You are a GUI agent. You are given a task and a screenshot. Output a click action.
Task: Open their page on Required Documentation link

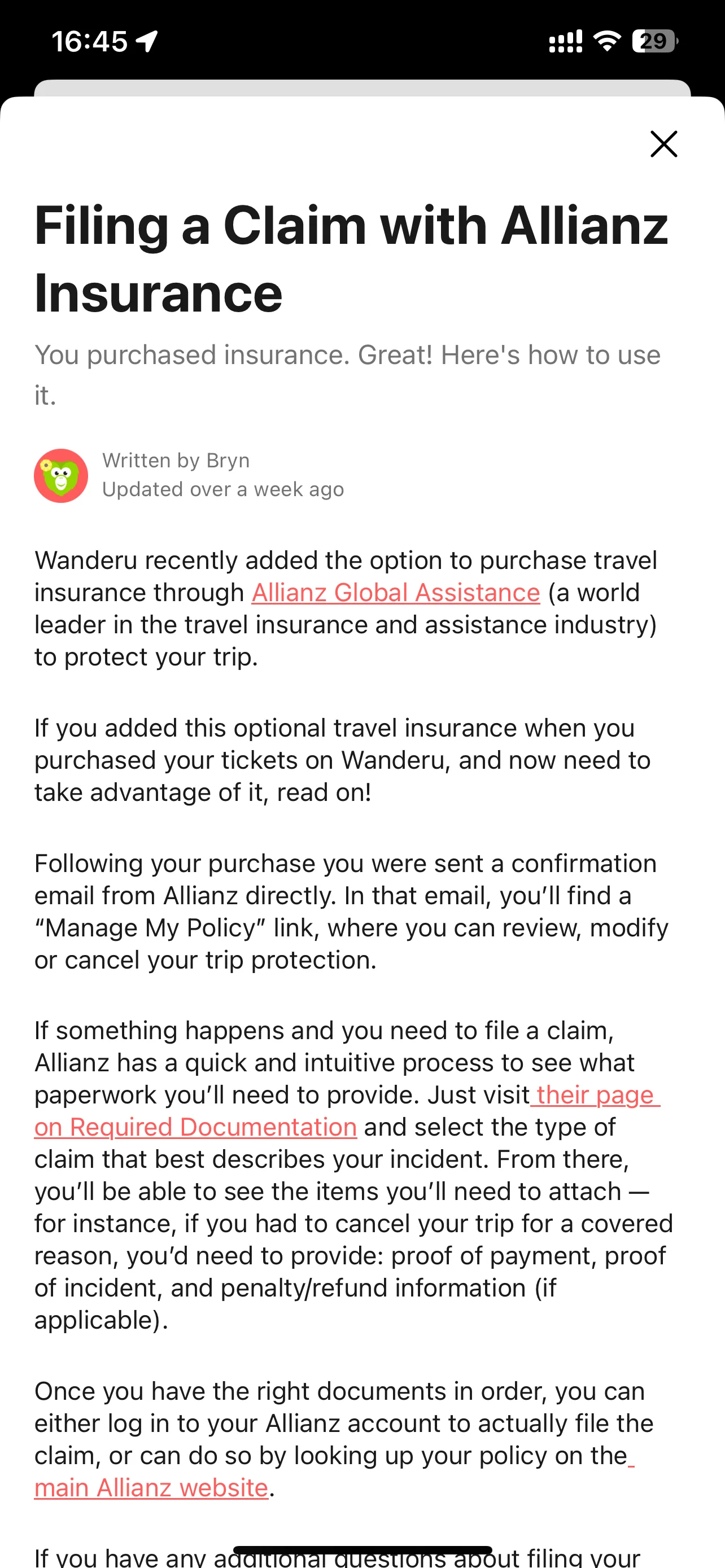click(x=348, y=1111)
